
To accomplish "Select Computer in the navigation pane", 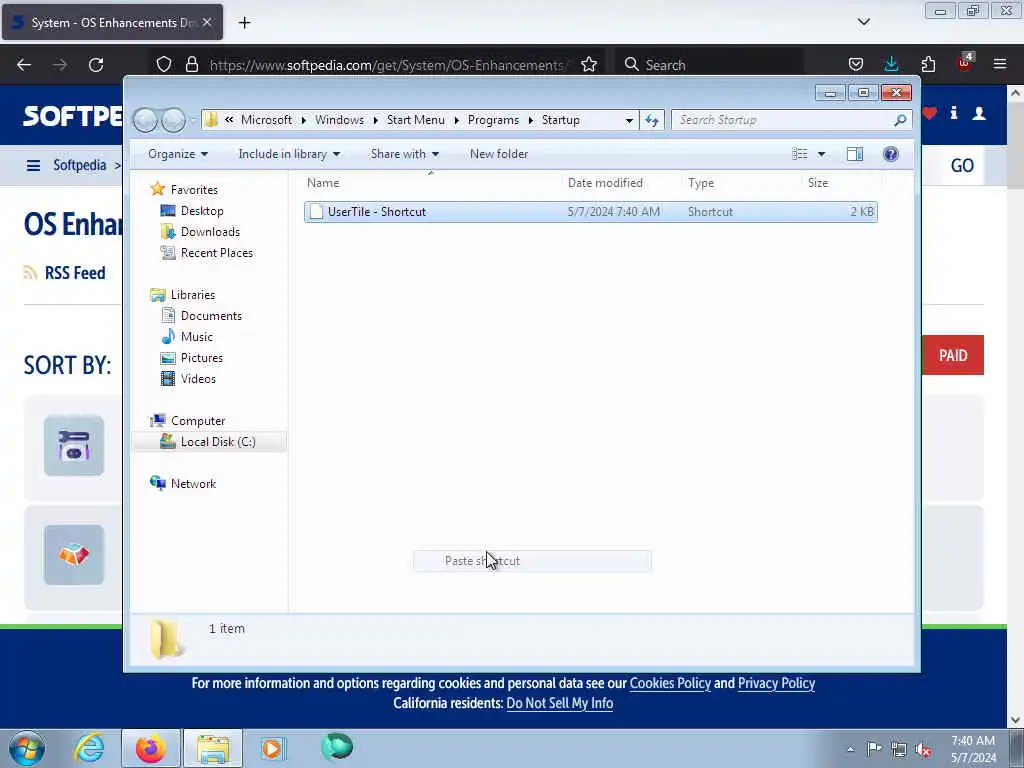I will tap(198, 421).
